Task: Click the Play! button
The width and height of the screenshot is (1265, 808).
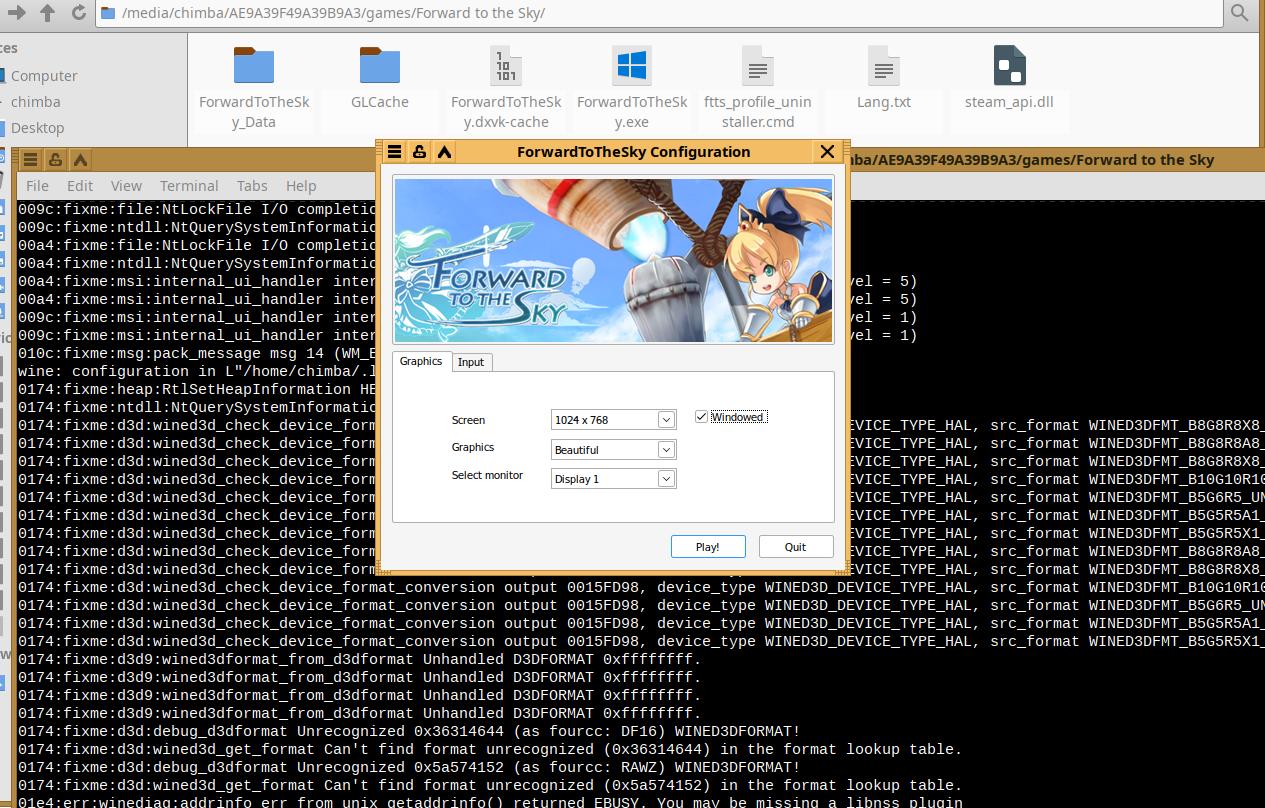Action: click(x=708, y=547)
